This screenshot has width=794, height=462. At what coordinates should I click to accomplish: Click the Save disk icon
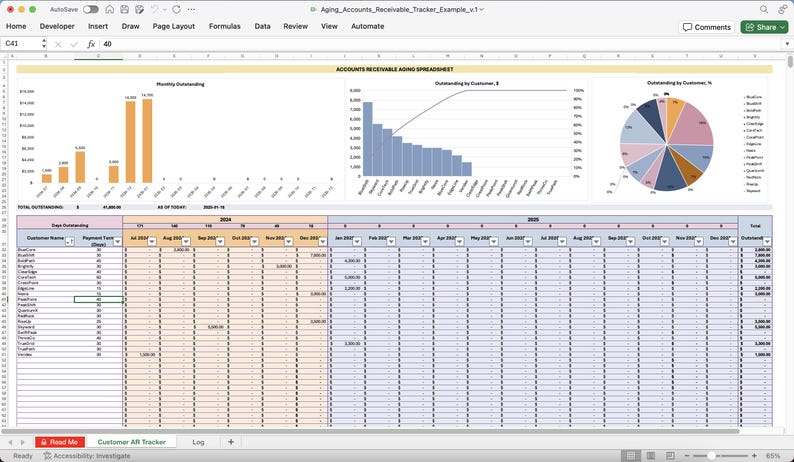125,10
